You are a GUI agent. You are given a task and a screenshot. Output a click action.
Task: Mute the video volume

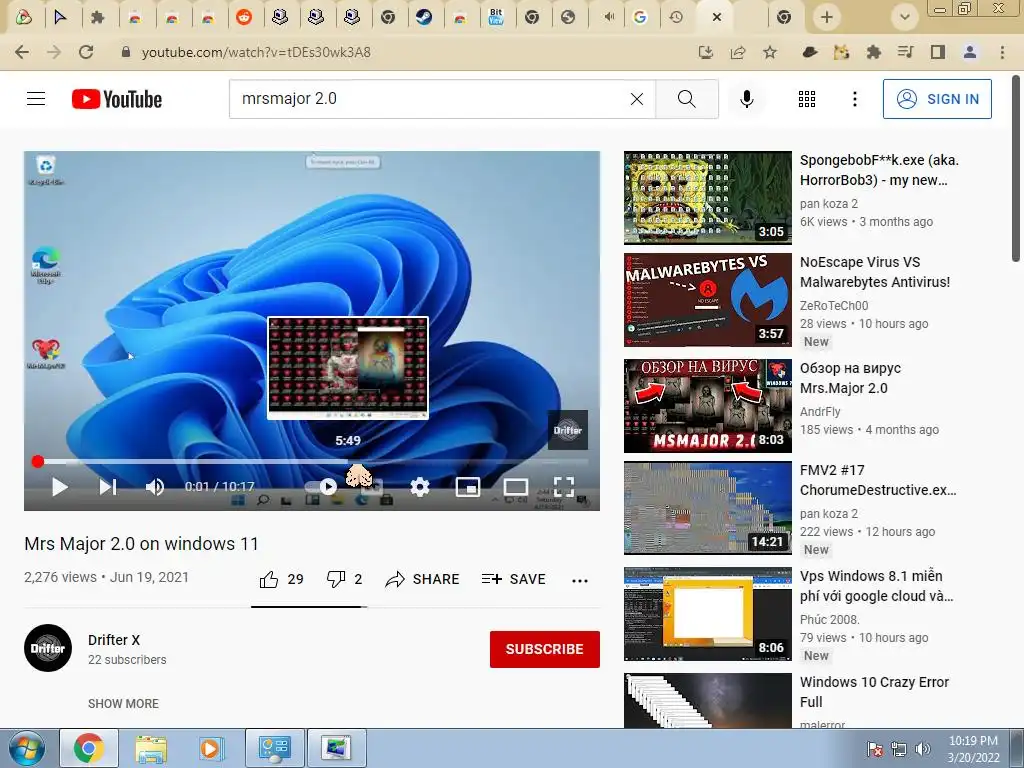pos(155,487)
